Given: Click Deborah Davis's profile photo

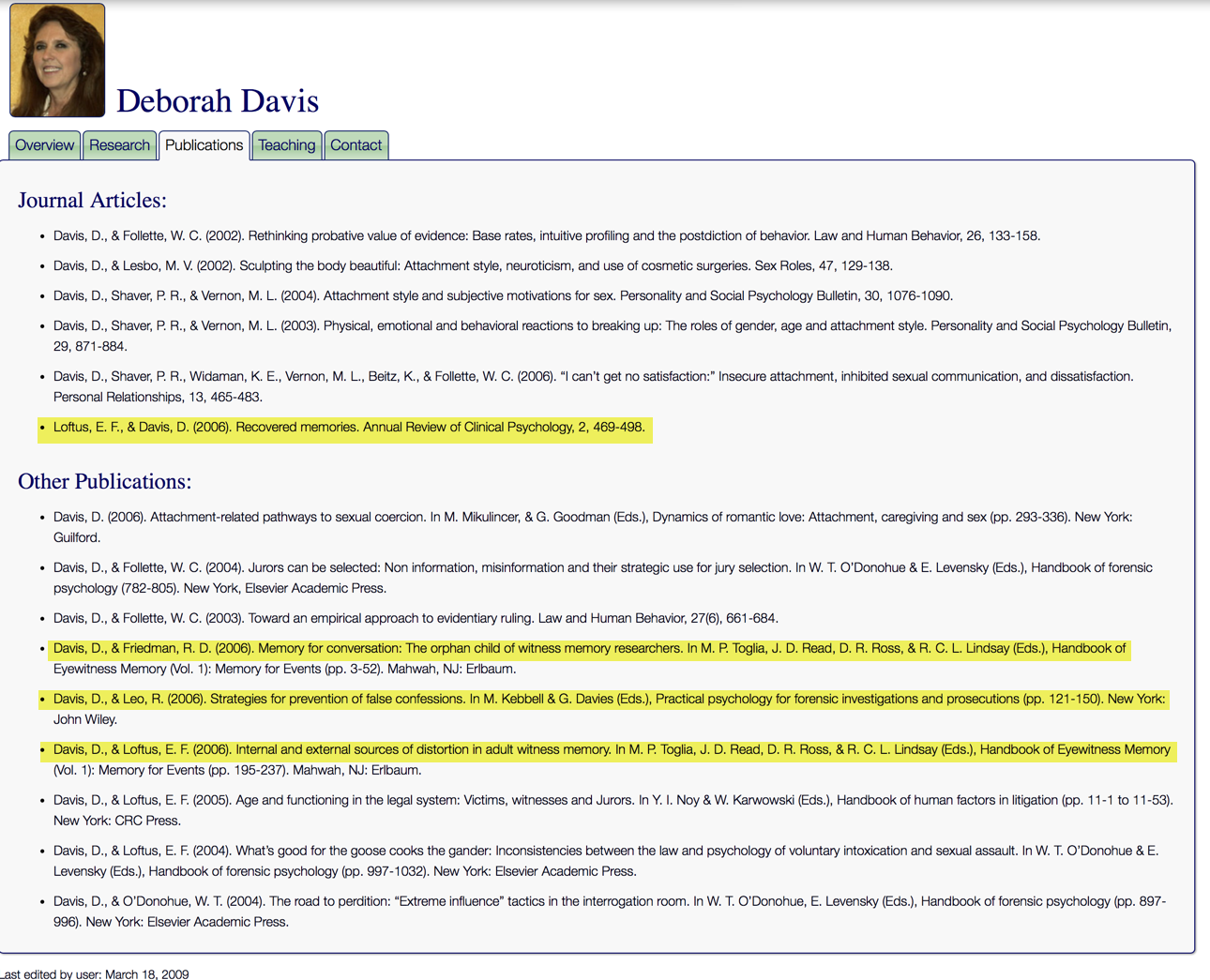Looking at the screenshot, I should (x=57, y=60).
